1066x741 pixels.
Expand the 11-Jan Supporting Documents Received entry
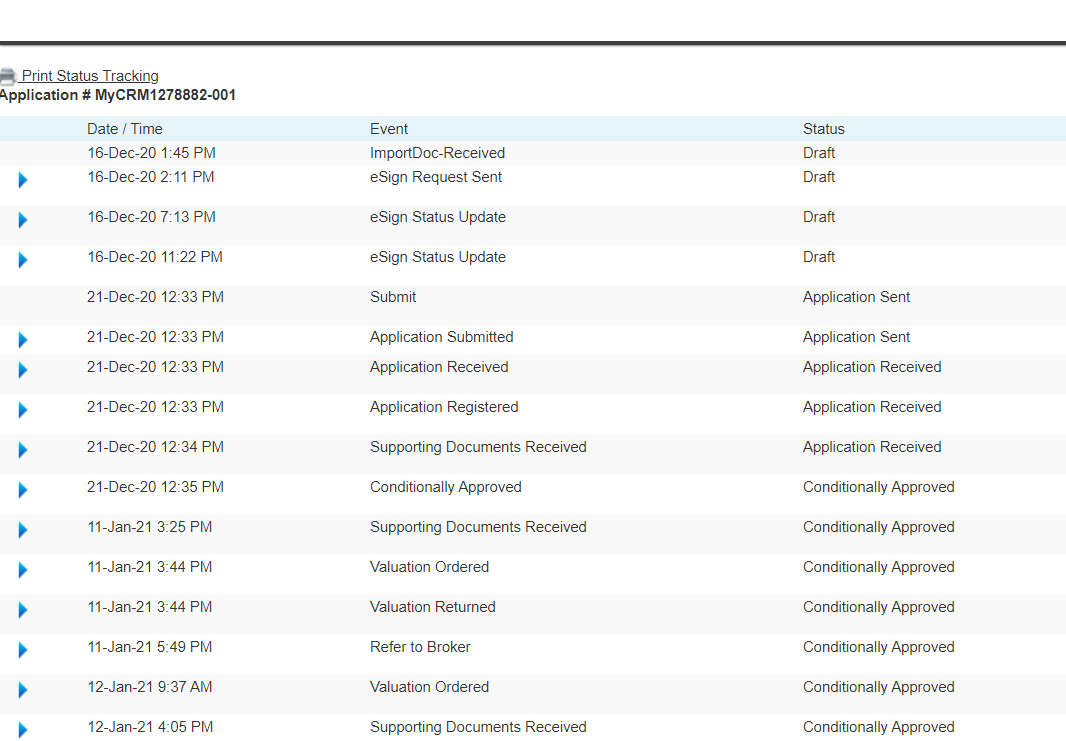(x=21, y=530)
